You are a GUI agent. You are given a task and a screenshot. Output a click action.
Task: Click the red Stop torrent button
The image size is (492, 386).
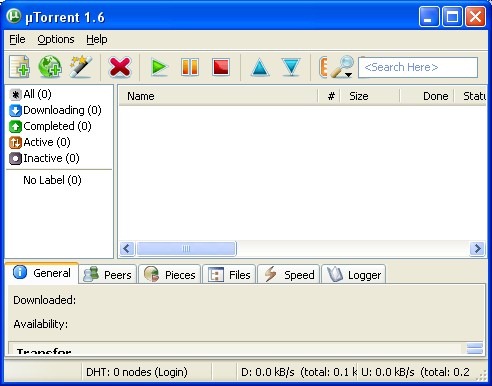[x=221, y=67]
